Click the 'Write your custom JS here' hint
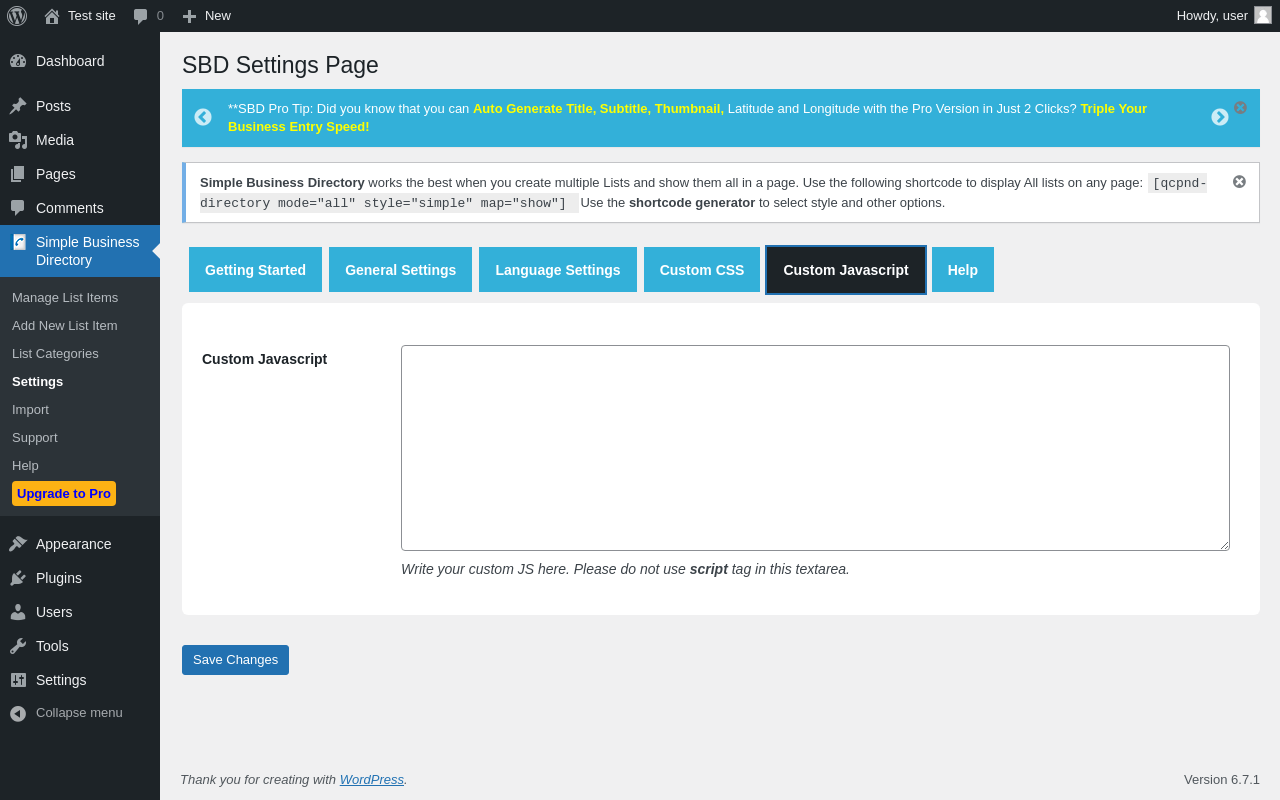Image resolution: width=1280 pixels, height=800 pixels. 625,569
